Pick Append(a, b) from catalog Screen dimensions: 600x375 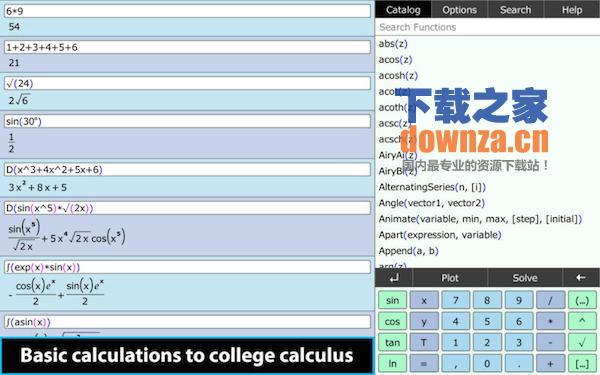click(x=408, y=251)
